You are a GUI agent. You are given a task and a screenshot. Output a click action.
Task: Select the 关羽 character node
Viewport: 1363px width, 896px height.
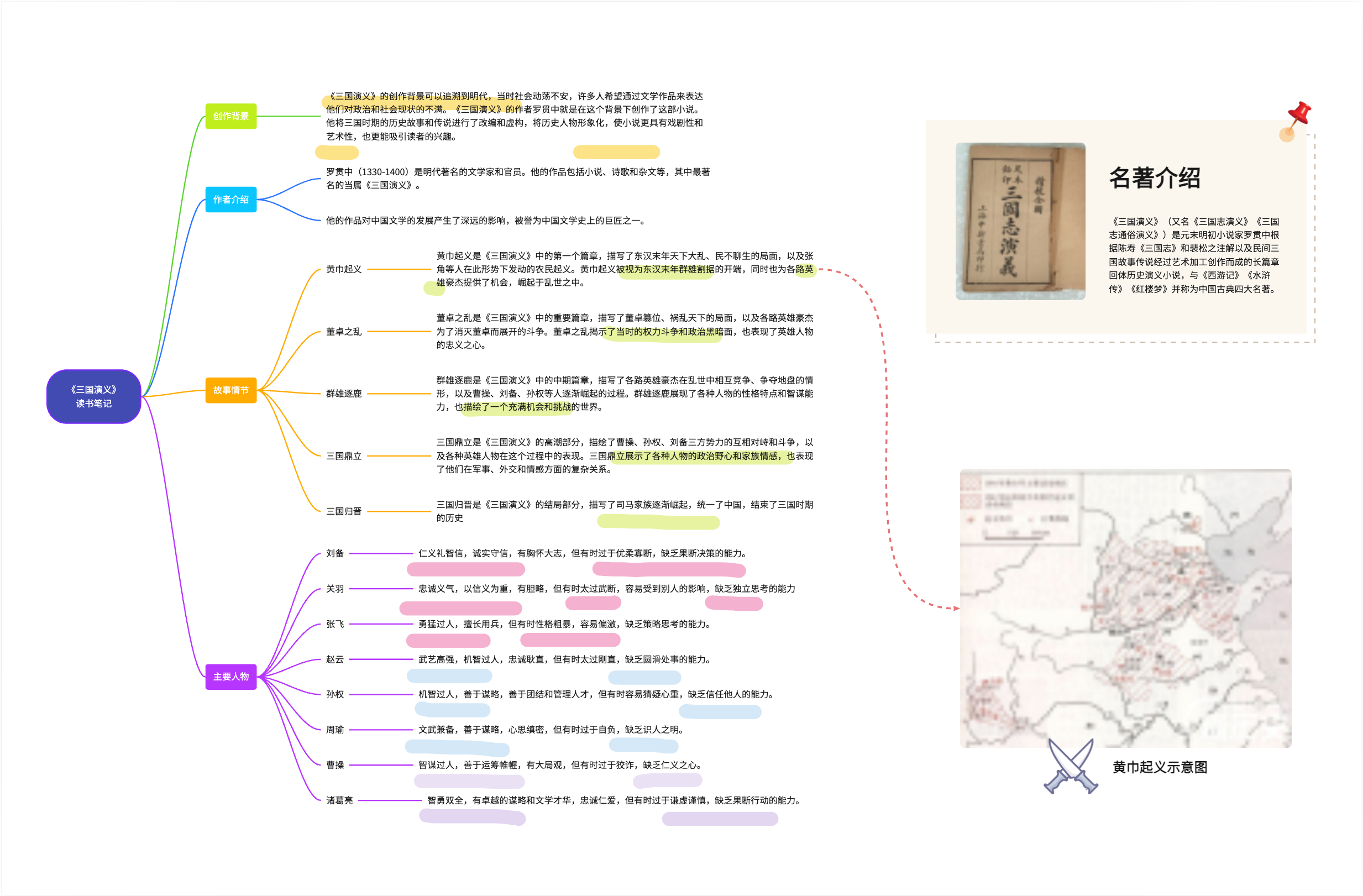tap(335, 589)
